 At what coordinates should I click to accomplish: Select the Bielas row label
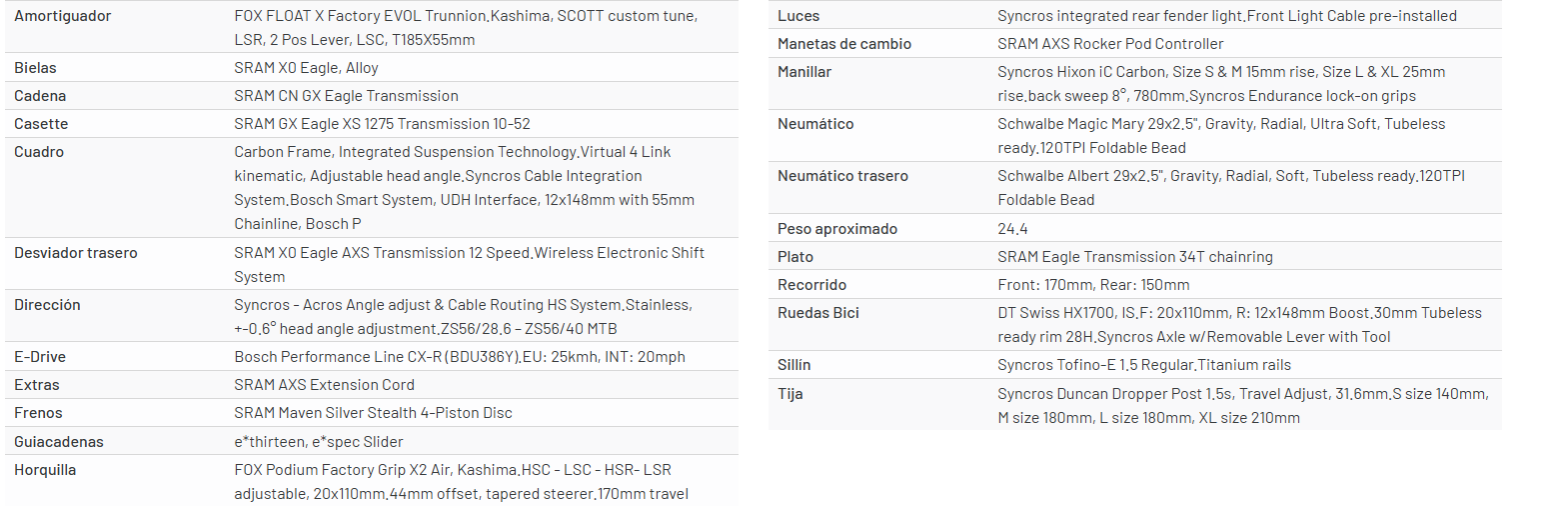(x=35, y=68)
